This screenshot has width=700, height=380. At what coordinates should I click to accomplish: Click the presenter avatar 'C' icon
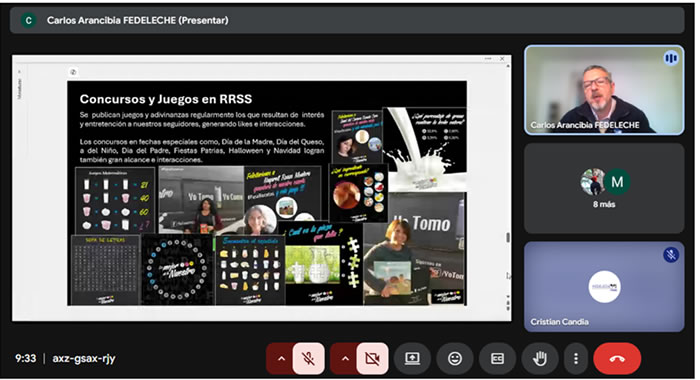pos(29,20)
